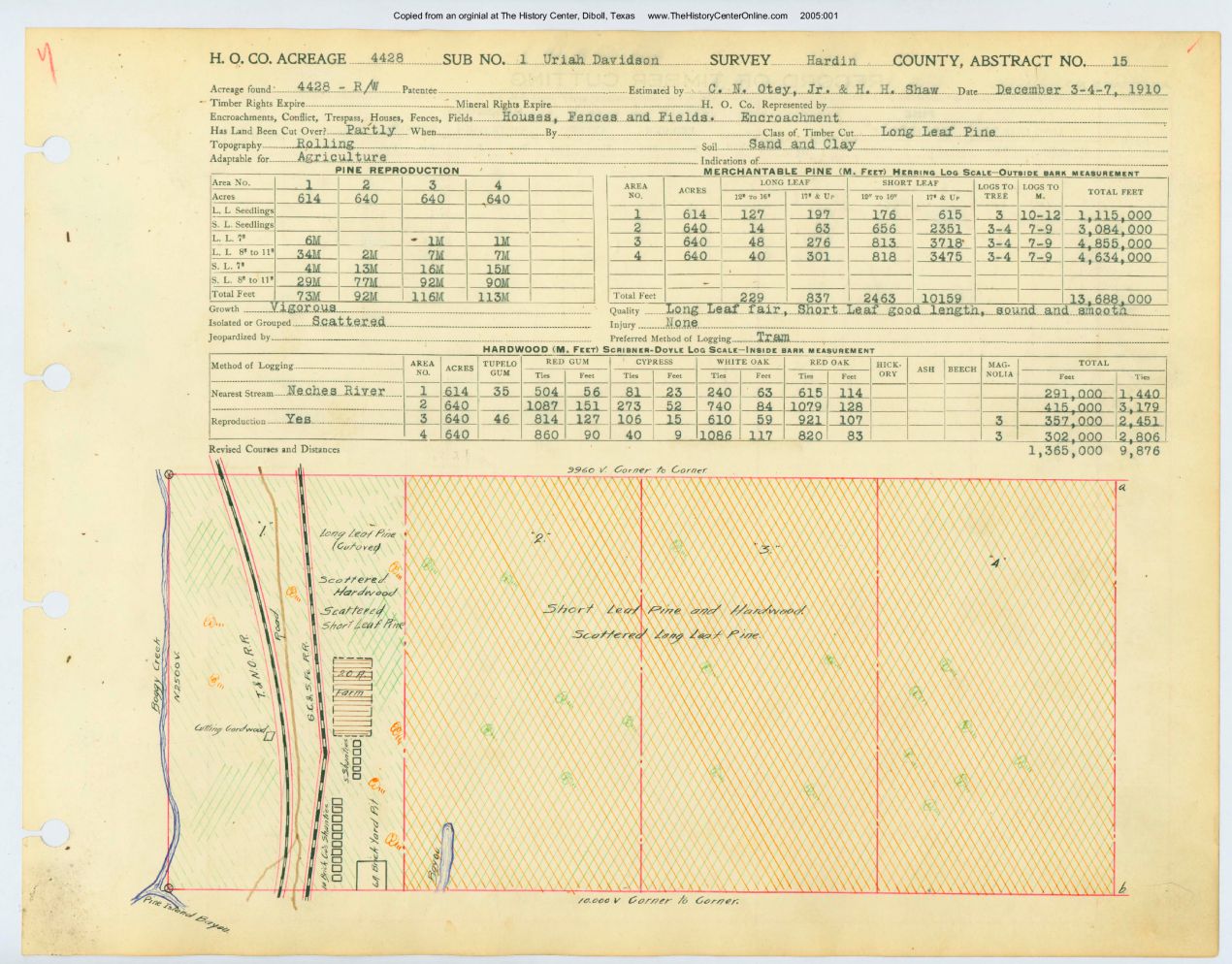
Task: Select growth value 'Vigorous'
Action: 304,307
